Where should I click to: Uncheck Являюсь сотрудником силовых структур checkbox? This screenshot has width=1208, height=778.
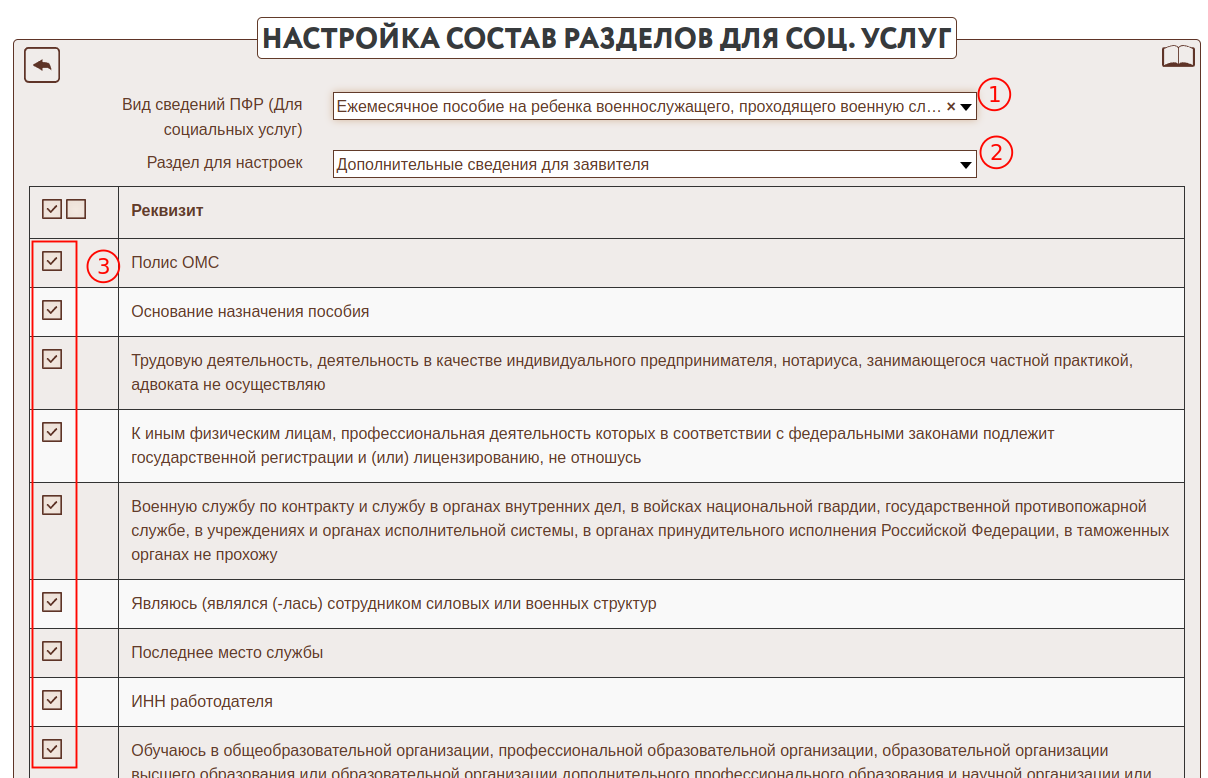[52, 602]
